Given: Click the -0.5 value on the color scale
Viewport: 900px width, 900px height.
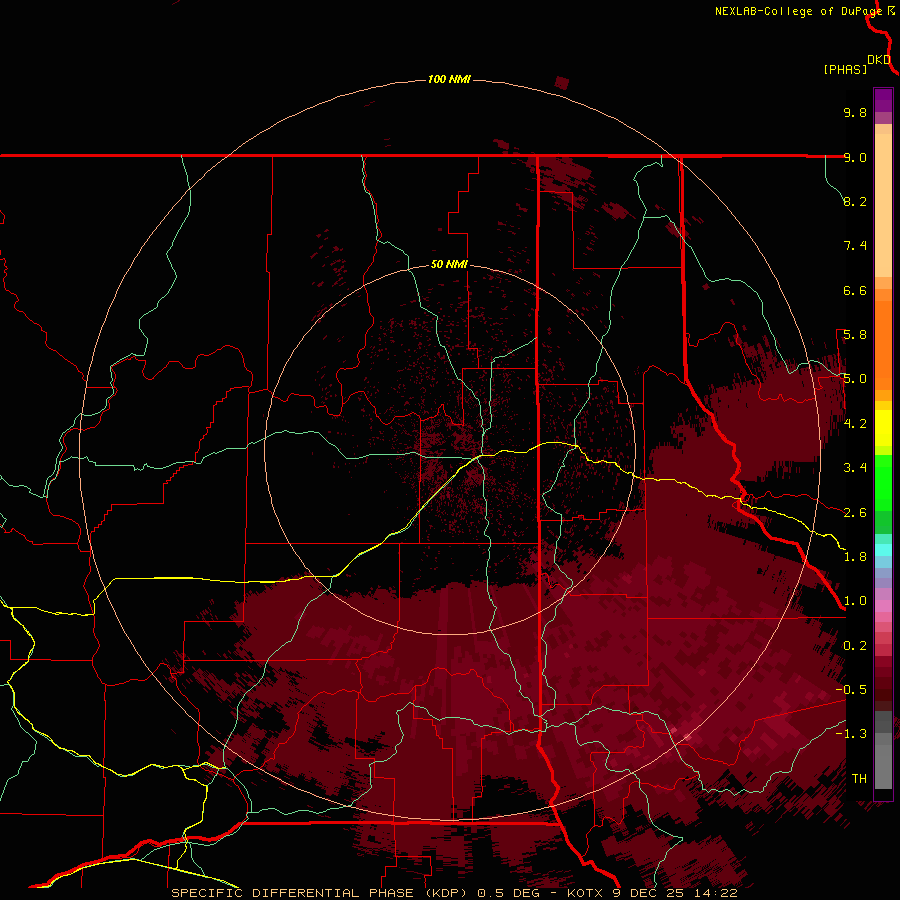Looking at the screenshot, I should click(851, 690).
